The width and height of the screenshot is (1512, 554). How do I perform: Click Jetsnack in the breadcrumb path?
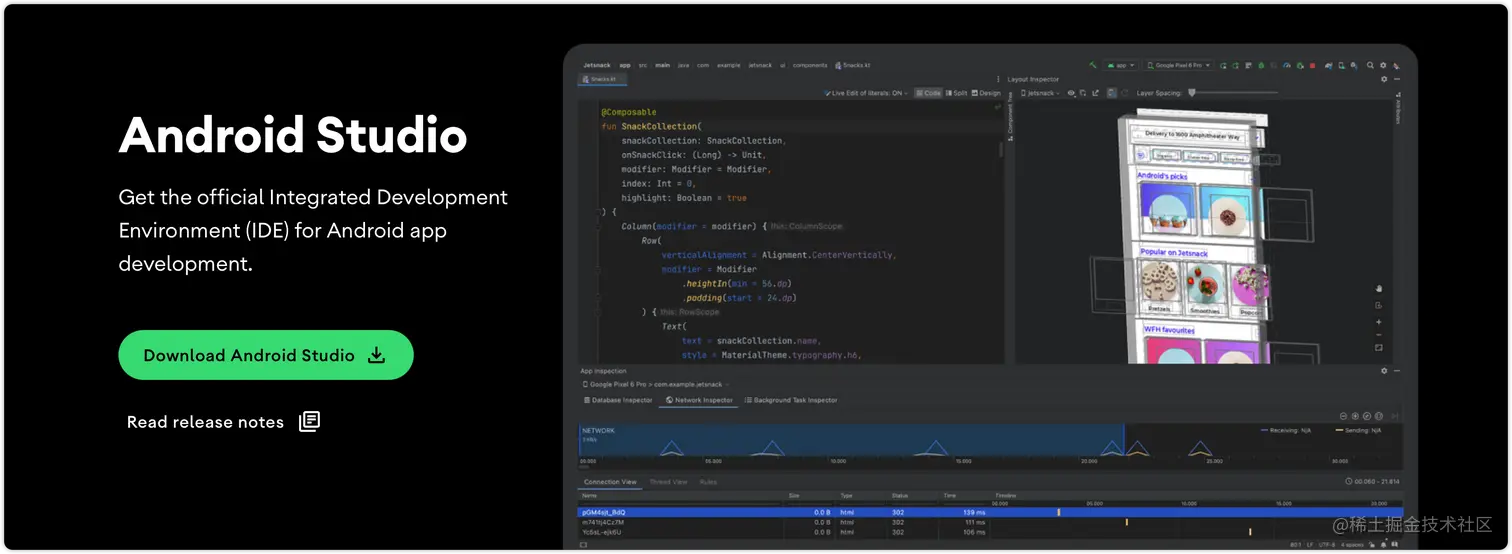click(597, 65)
